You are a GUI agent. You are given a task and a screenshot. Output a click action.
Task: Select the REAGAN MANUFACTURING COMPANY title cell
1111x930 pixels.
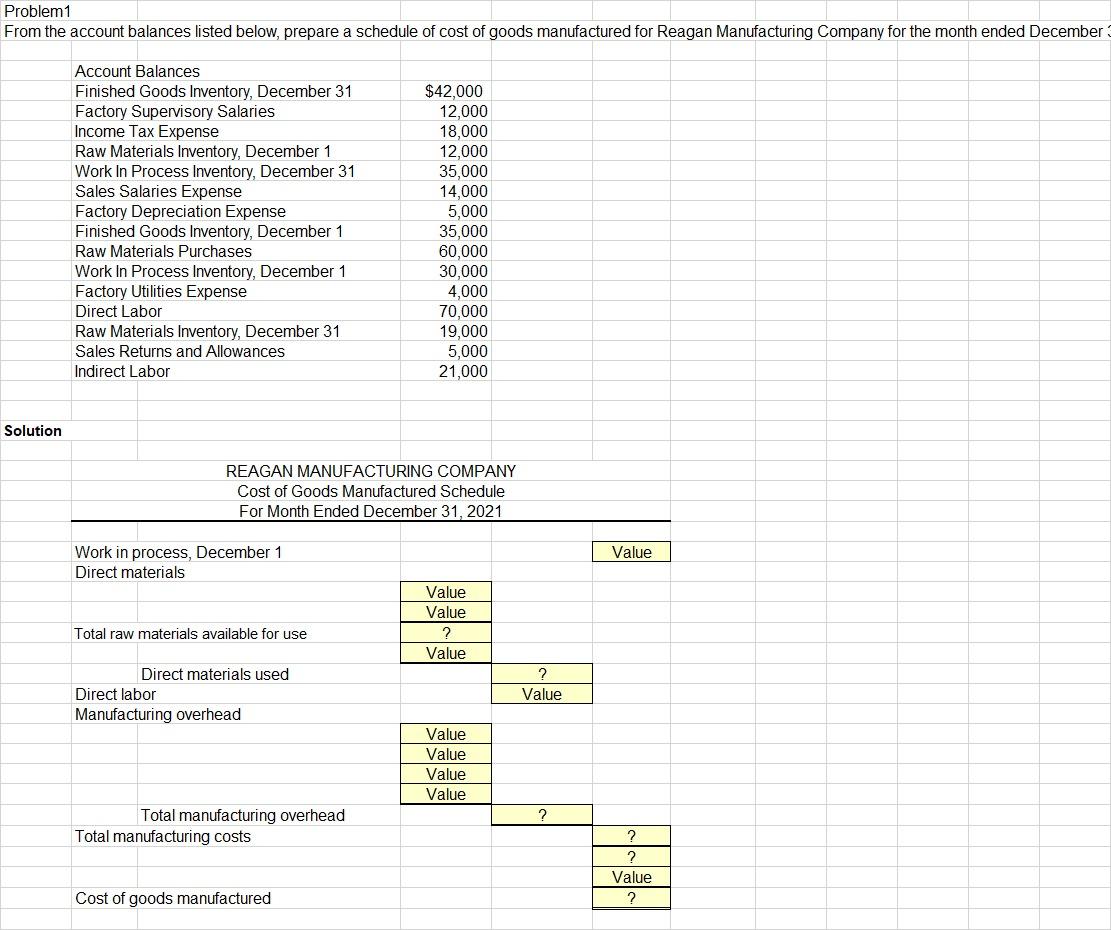370,471
